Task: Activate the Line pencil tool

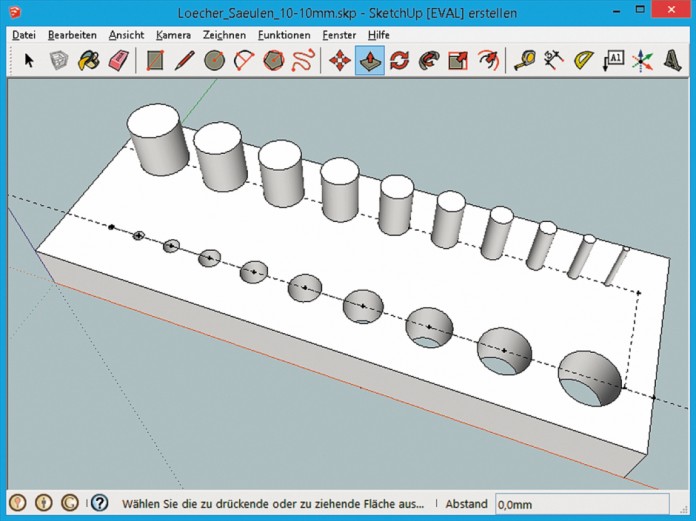Action: click(x=184, y=61)
